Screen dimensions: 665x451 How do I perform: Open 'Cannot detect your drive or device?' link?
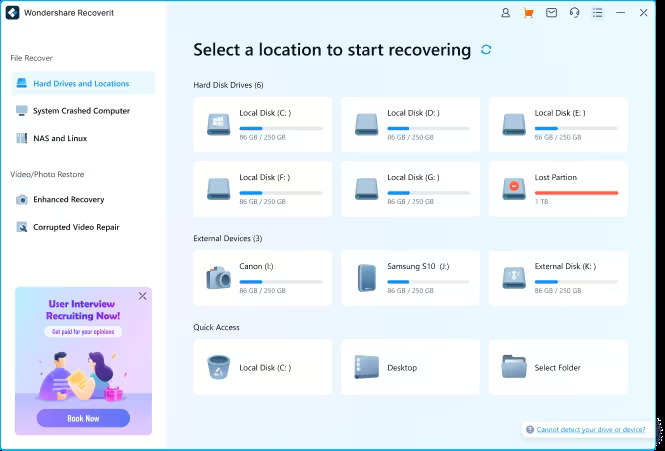591,429
